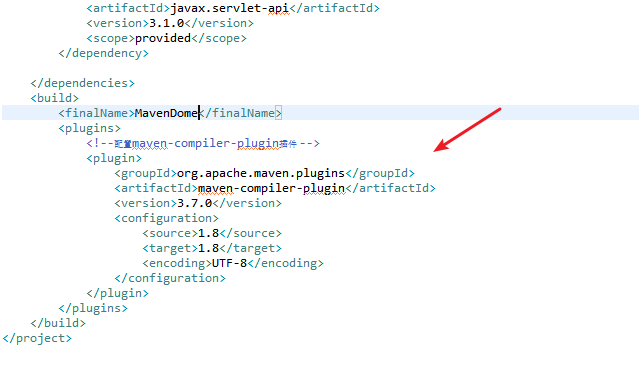Click the javax.servlet-api artifactId text
Screen dimensions: 639x372
pos(229,8)
